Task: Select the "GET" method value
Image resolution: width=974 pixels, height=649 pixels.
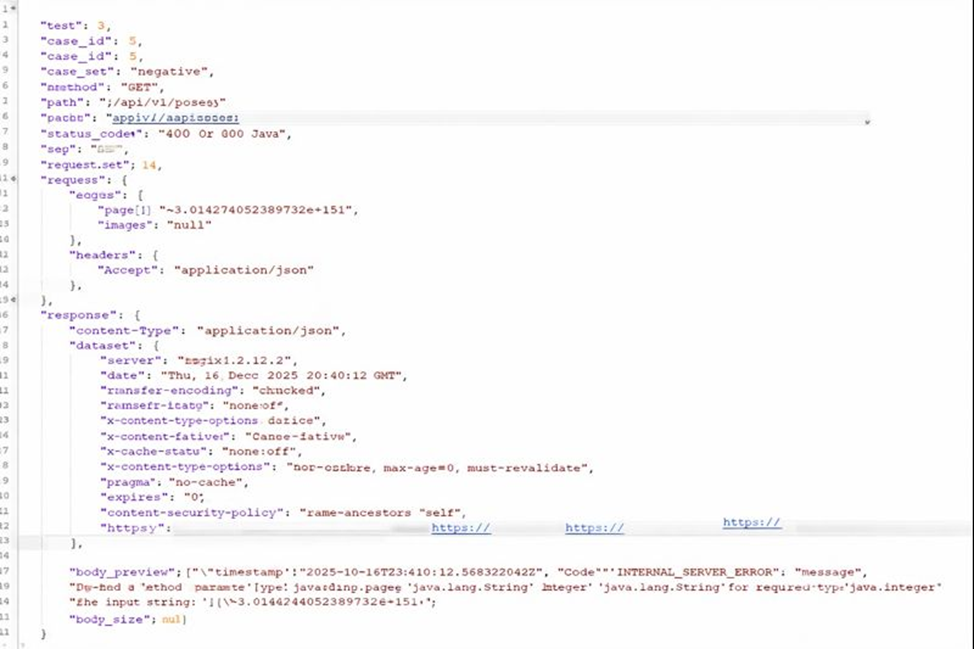Action: [x=138, y=87]
